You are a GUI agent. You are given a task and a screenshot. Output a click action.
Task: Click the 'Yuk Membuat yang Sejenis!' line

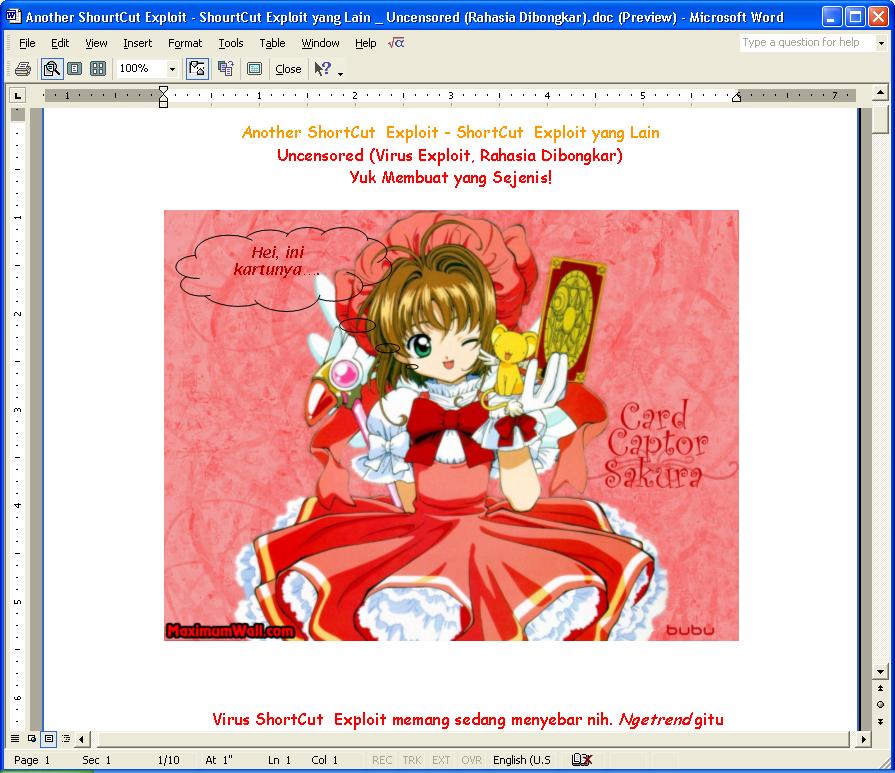coord(451,178)
